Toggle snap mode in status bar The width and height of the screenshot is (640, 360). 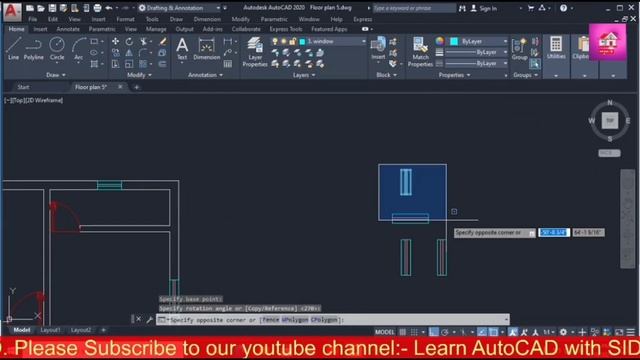point(414,332)
